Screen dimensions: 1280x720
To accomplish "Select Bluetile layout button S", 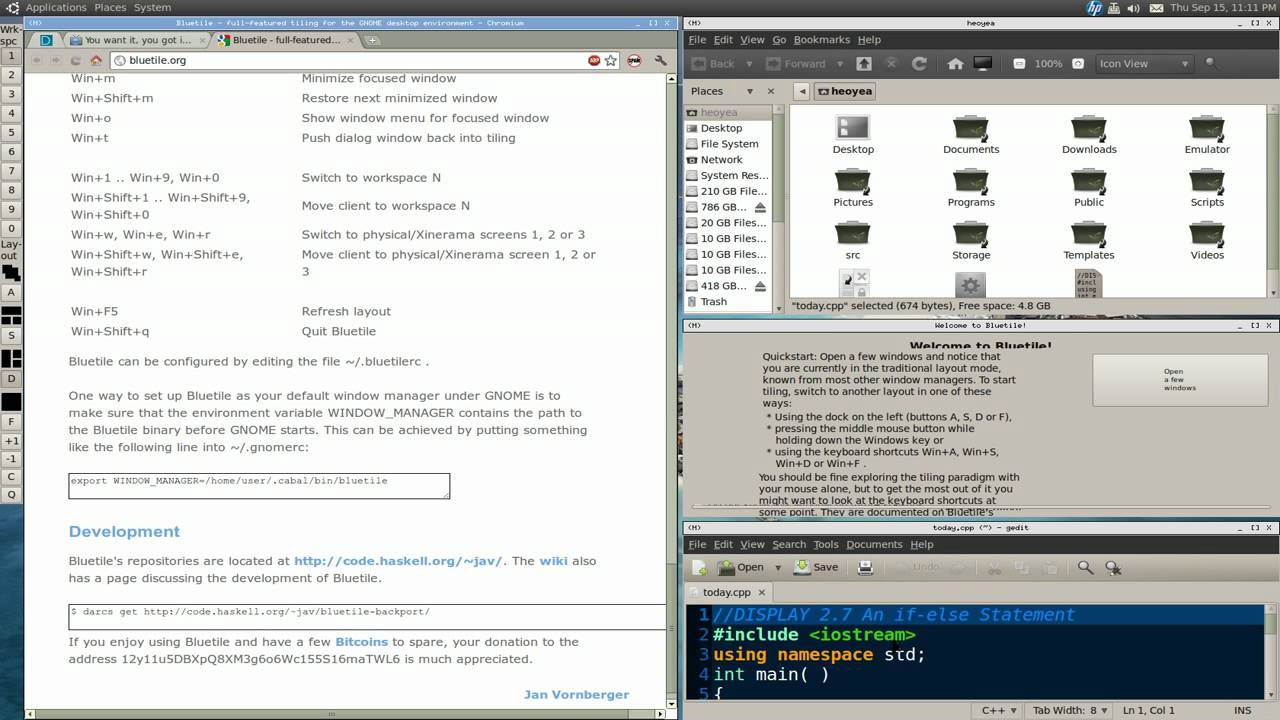I will coord(11,336).
